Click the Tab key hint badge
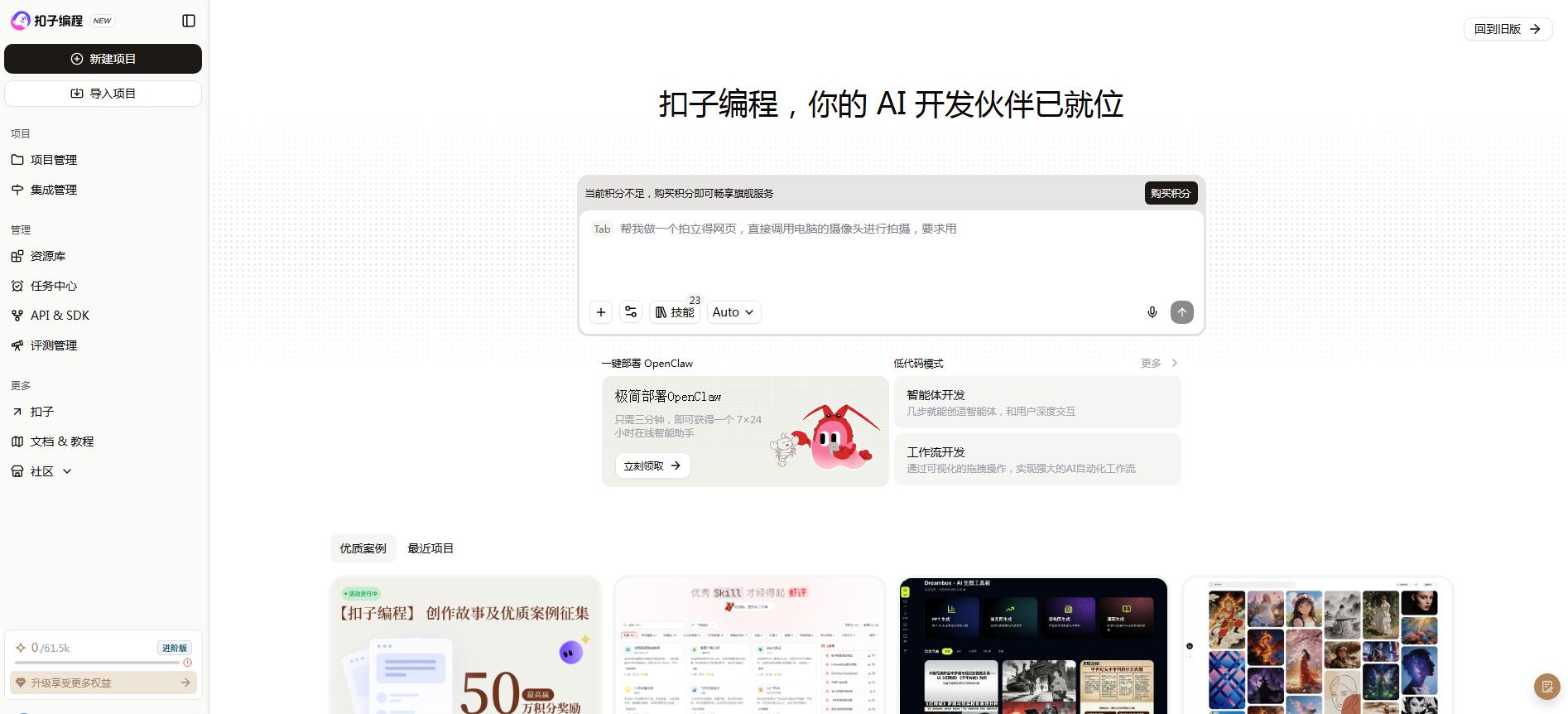The width and height of the screenshot is (1568, 714). pyautogui.click(x=602, y=229)
